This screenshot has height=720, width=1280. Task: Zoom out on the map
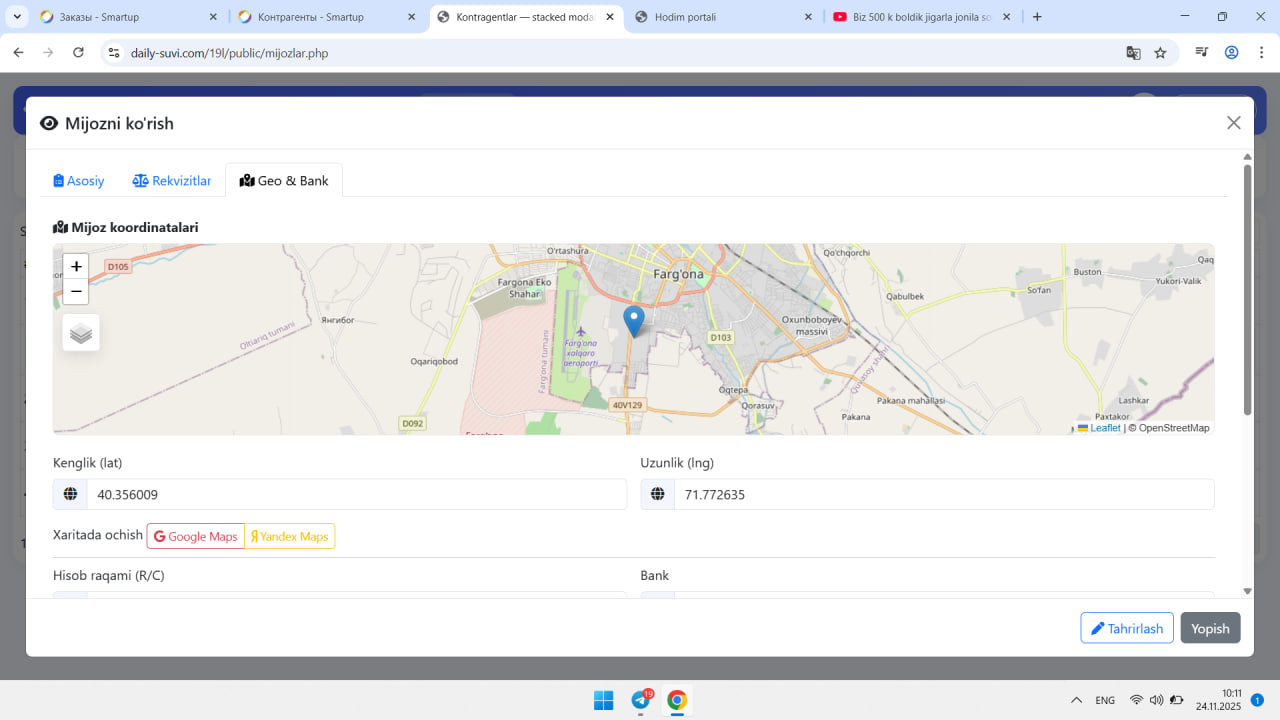(76, 292)
